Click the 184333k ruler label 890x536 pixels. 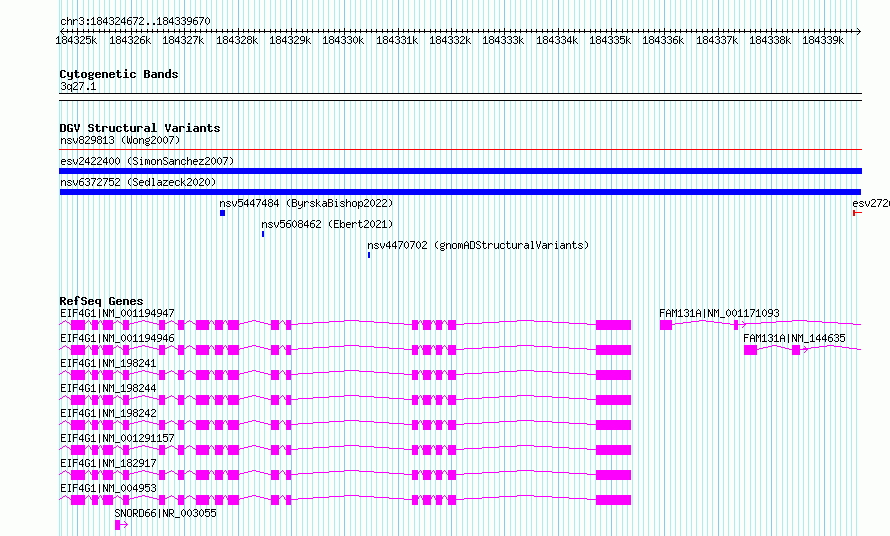click(503, 40)
